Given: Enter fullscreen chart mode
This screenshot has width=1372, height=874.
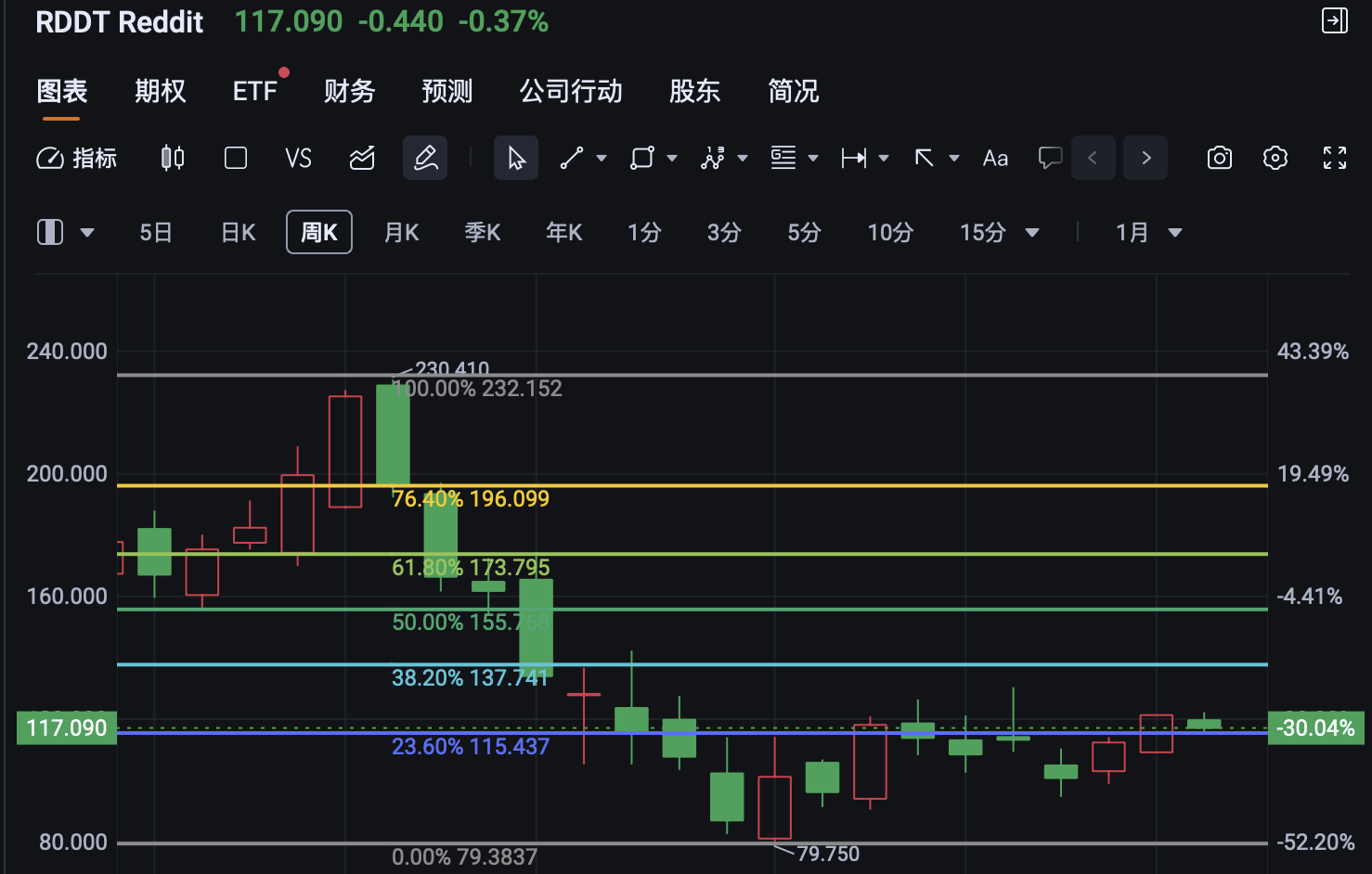Looking at the screenshot, I should tap(1334, 158).
